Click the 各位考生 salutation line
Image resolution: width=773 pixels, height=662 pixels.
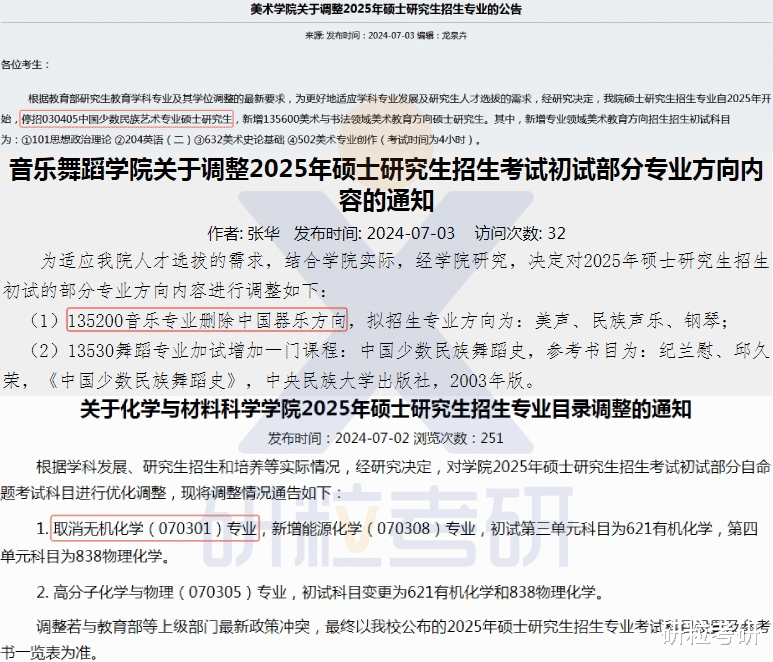coord(25,65)
